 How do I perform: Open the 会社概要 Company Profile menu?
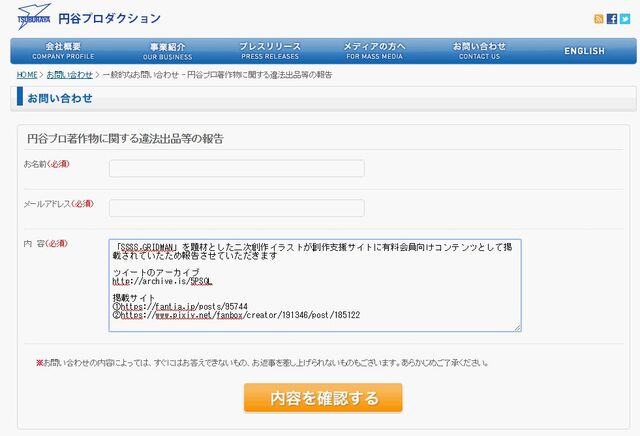63,51
